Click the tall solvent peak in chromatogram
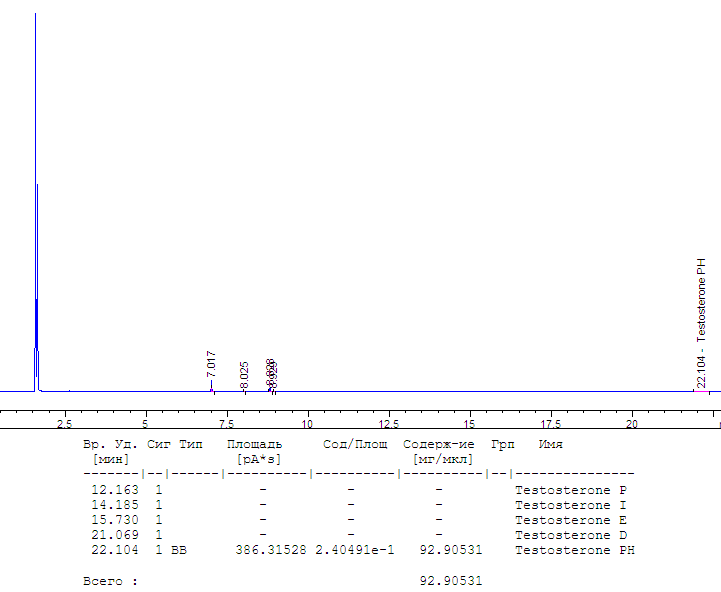 [x=36, y=200]
